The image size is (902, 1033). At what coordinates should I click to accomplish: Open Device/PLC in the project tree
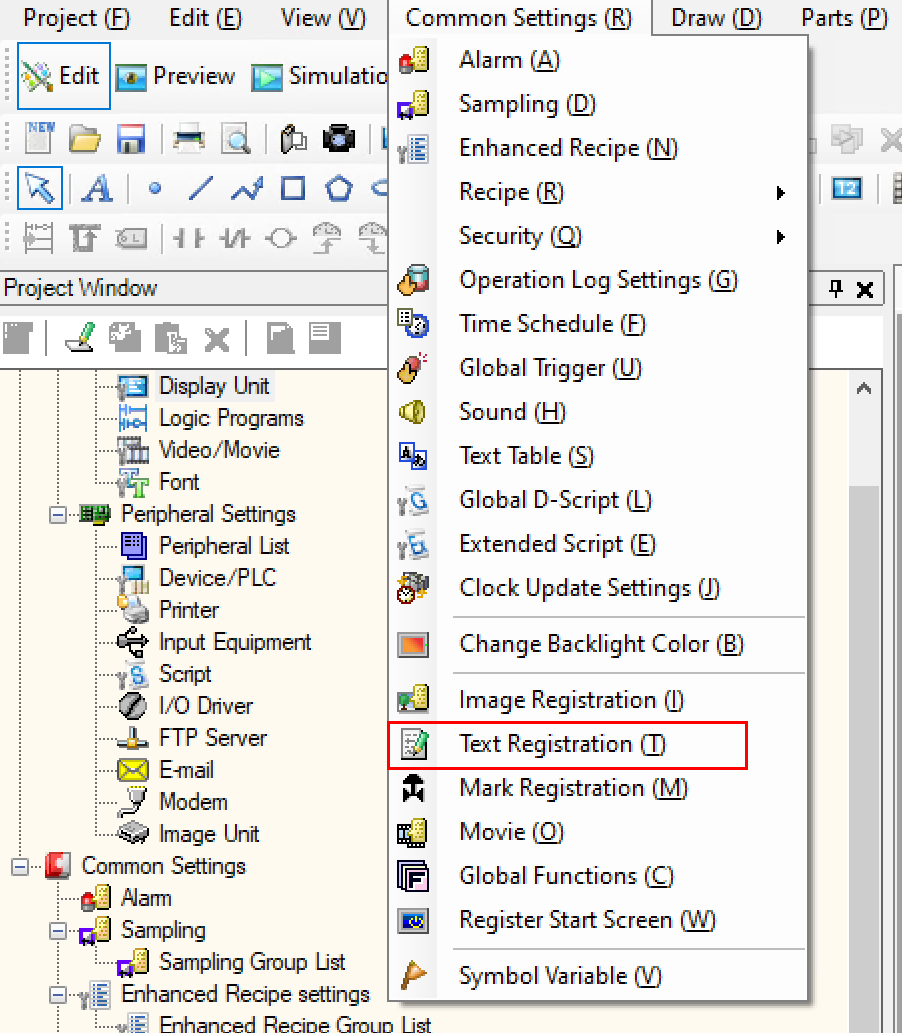coord(217,578)
